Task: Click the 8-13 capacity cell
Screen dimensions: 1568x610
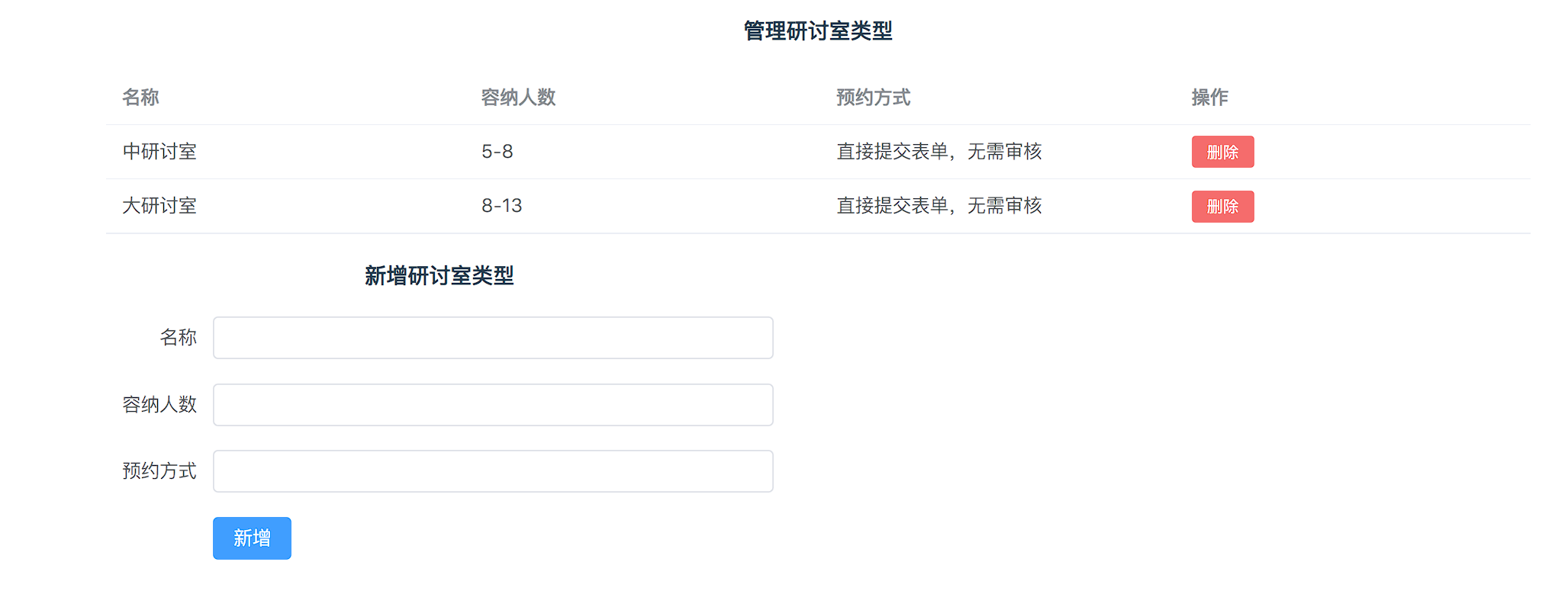Action: click(501, 206)
